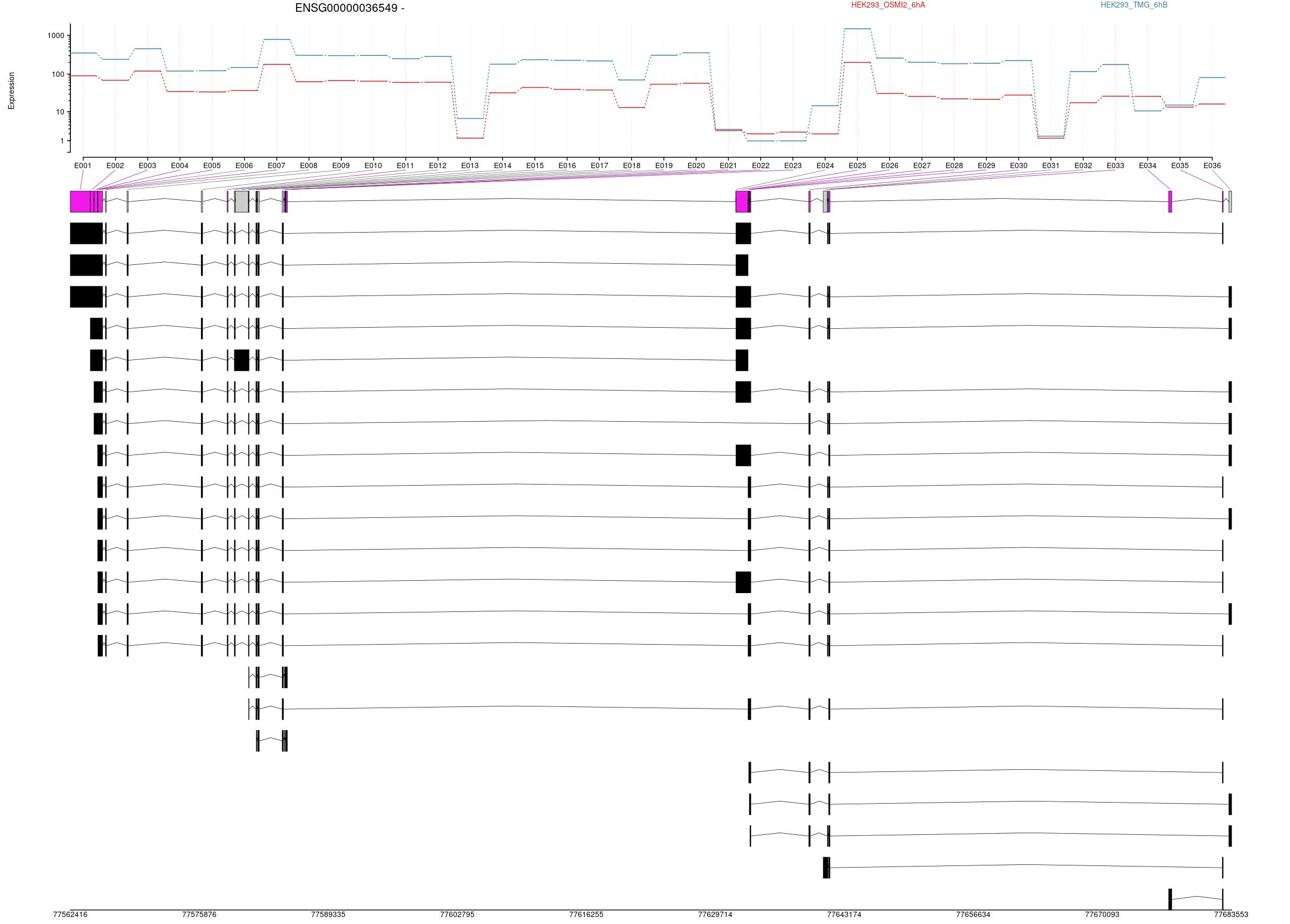This screenshot has width=1290, height=924.
Task: Click exon label E012
Action: 438,166
